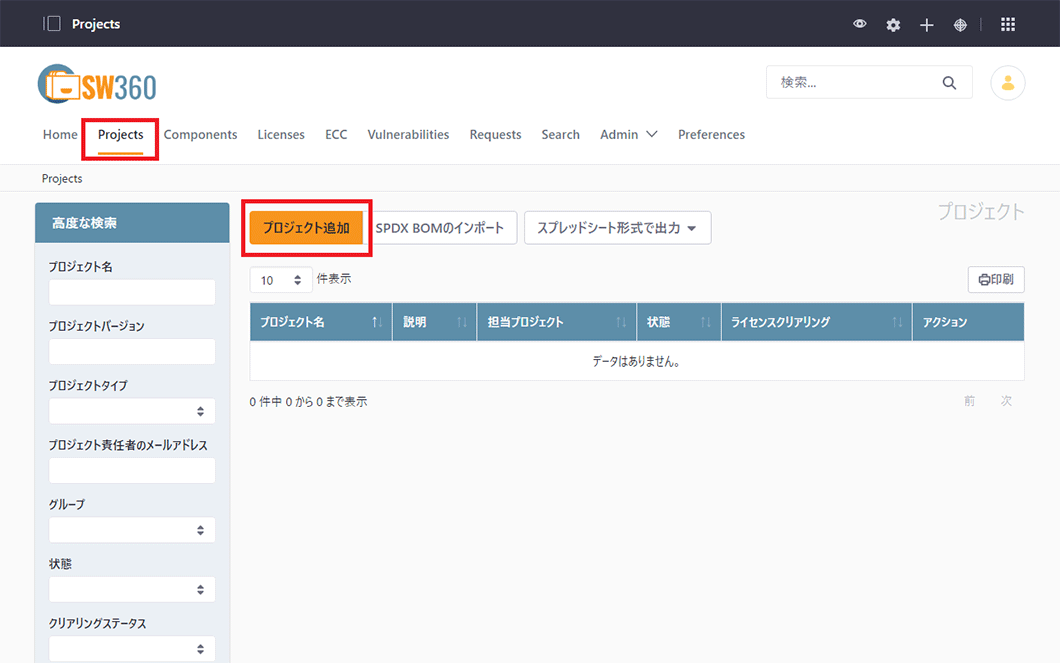Toggle the sidebar panel icon in top bar
1060x663 pixels.
[x=52, y=24]
